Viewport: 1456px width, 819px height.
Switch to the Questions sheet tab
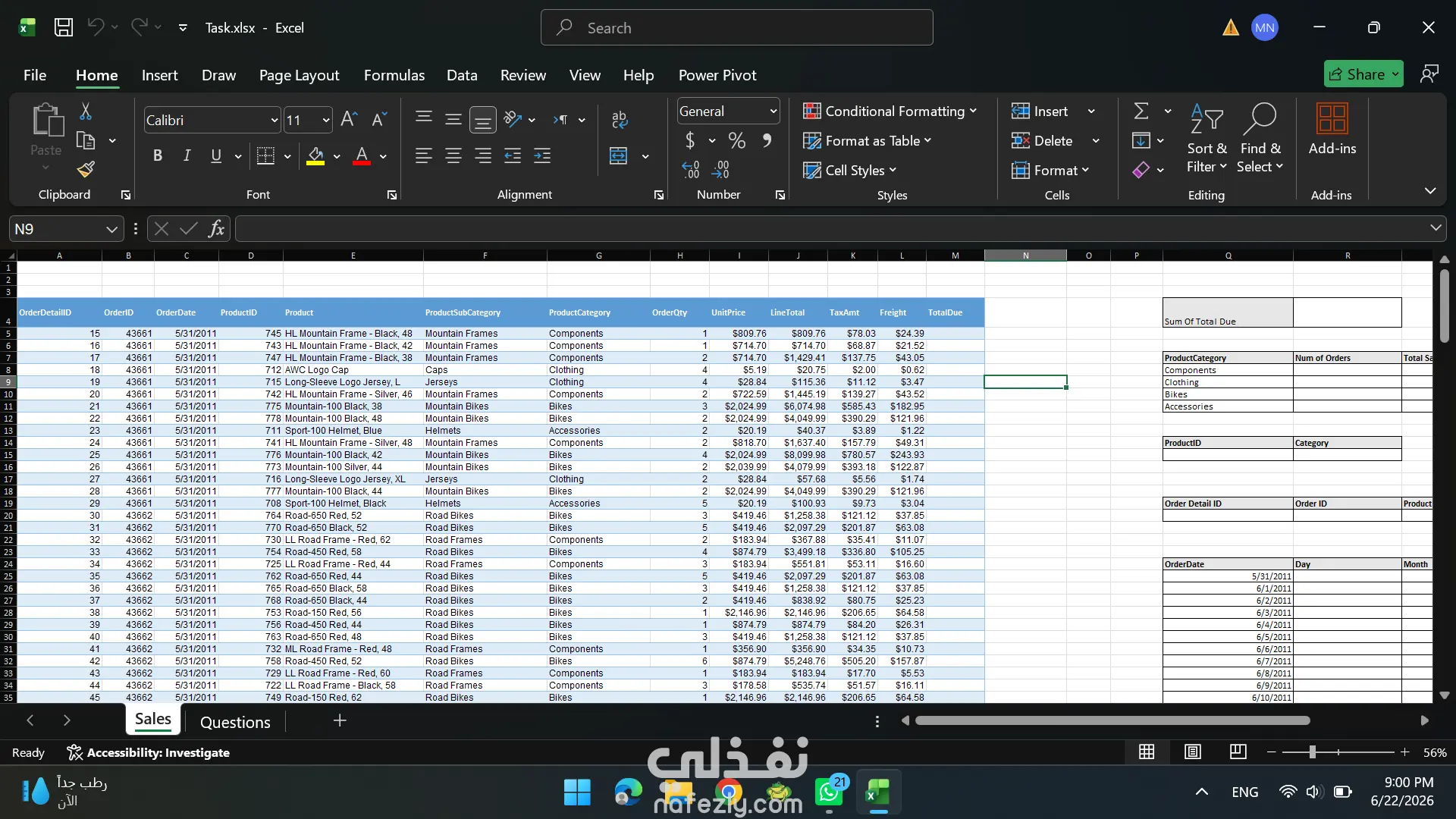[x=235, y=722]
